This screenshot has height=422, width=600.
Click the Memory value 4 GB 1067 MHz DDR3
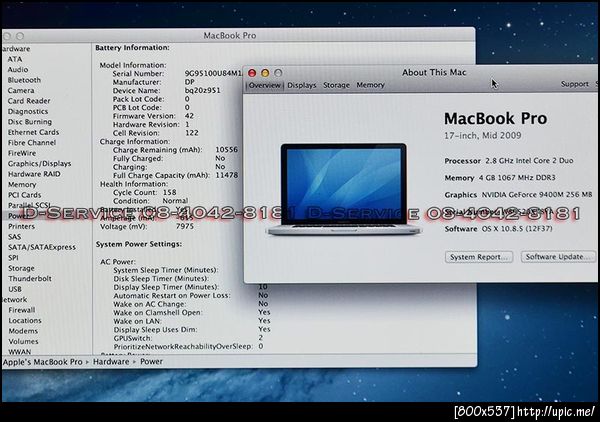tap(517, 178)
